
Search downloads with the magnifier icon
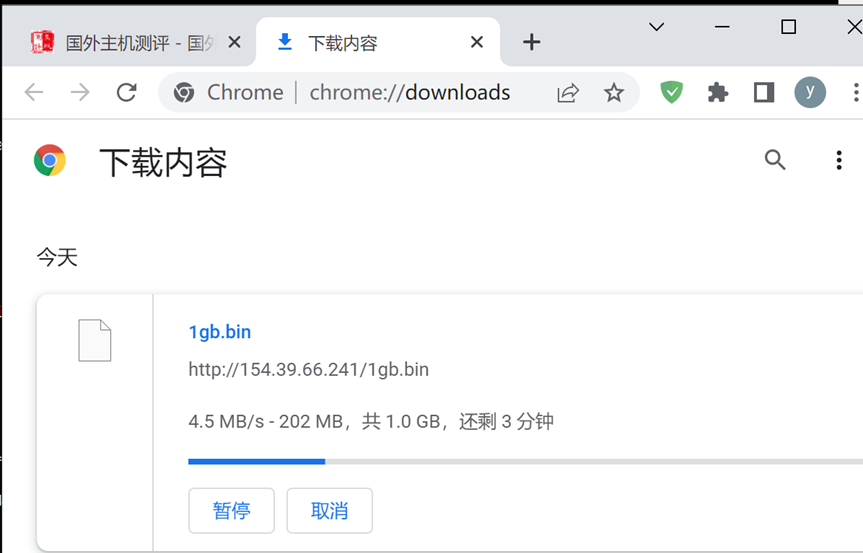(x=775, y=160)
